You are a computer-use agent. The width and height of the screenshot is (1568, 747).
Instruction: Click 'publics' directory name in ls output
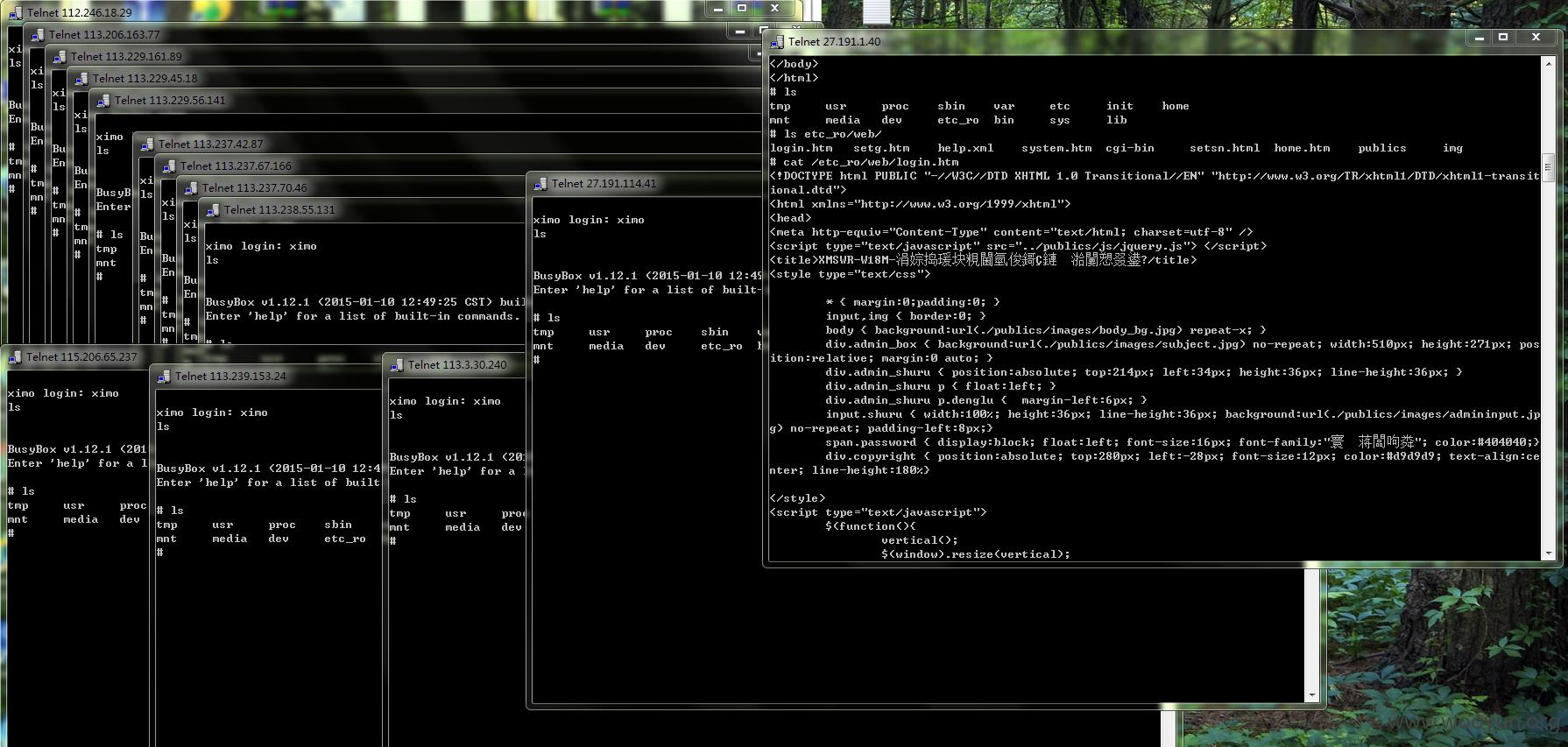coord(1382,148)
